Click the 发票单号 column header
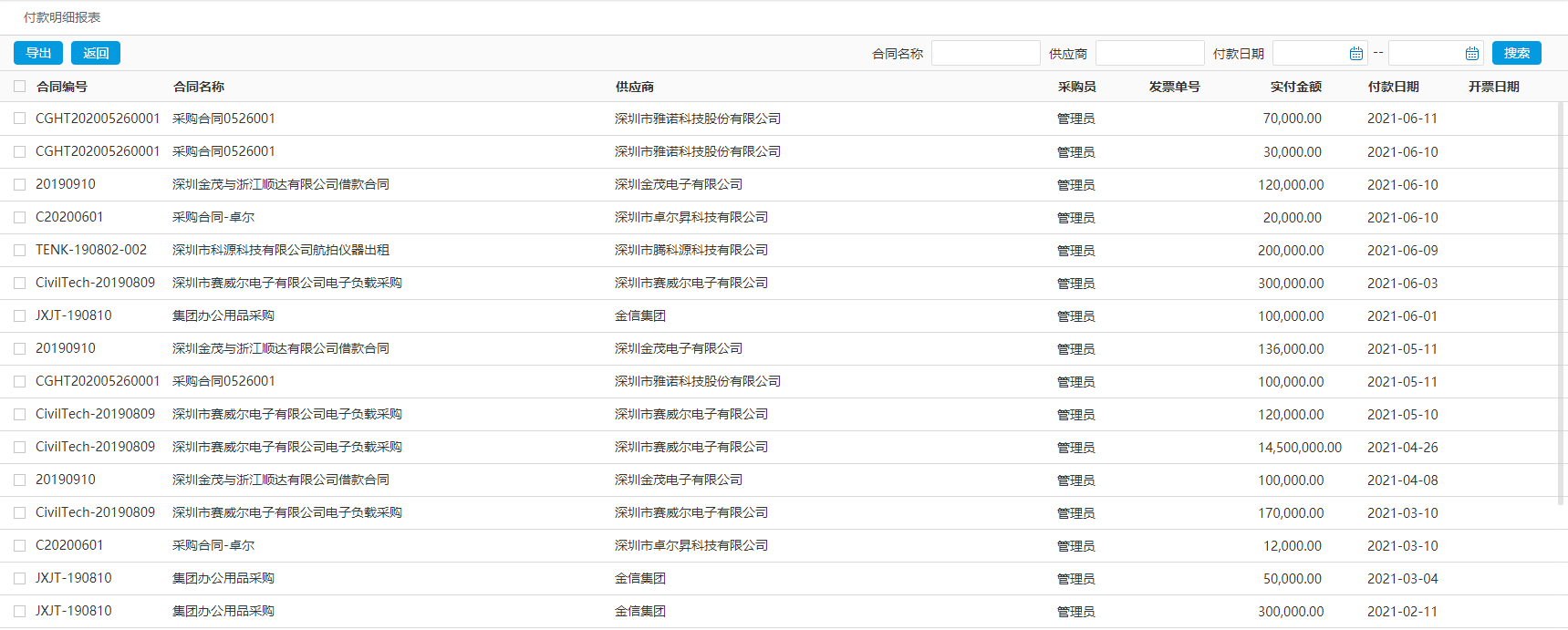1568x630 pixels. coord(1174,87)
